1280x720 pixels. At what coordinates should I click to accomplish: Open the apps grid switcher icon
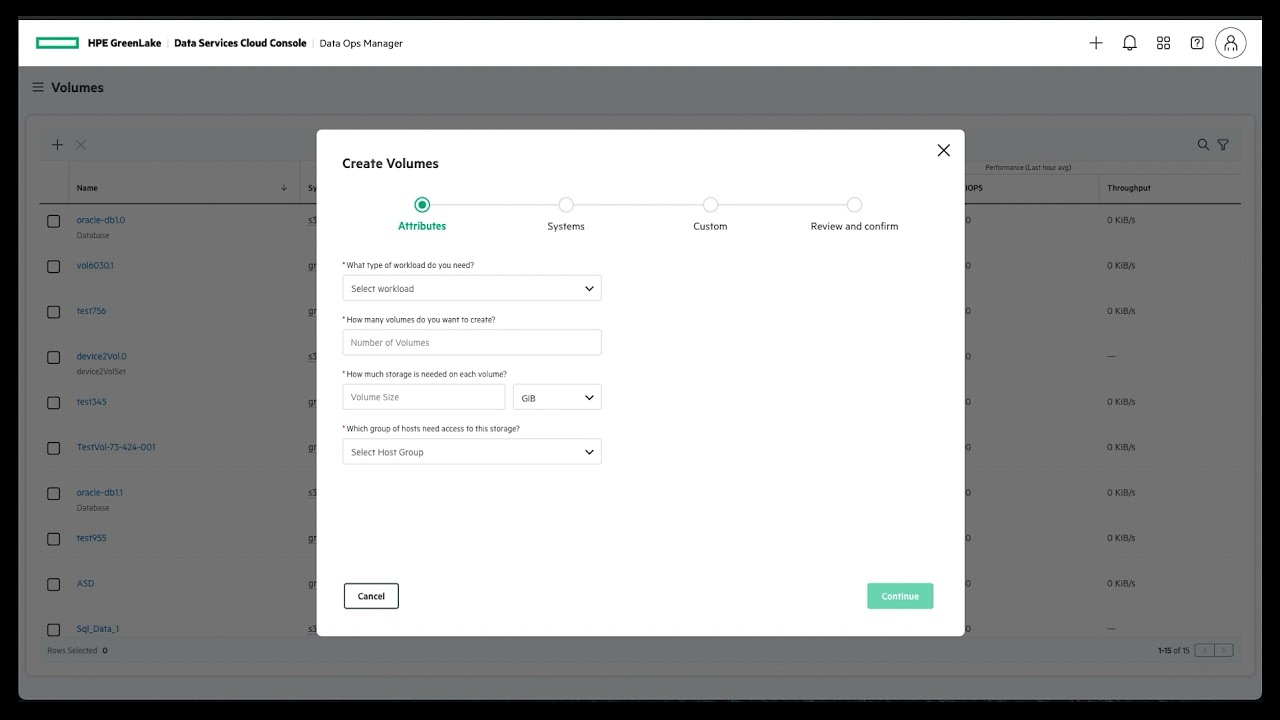(x=1162, y=42)
